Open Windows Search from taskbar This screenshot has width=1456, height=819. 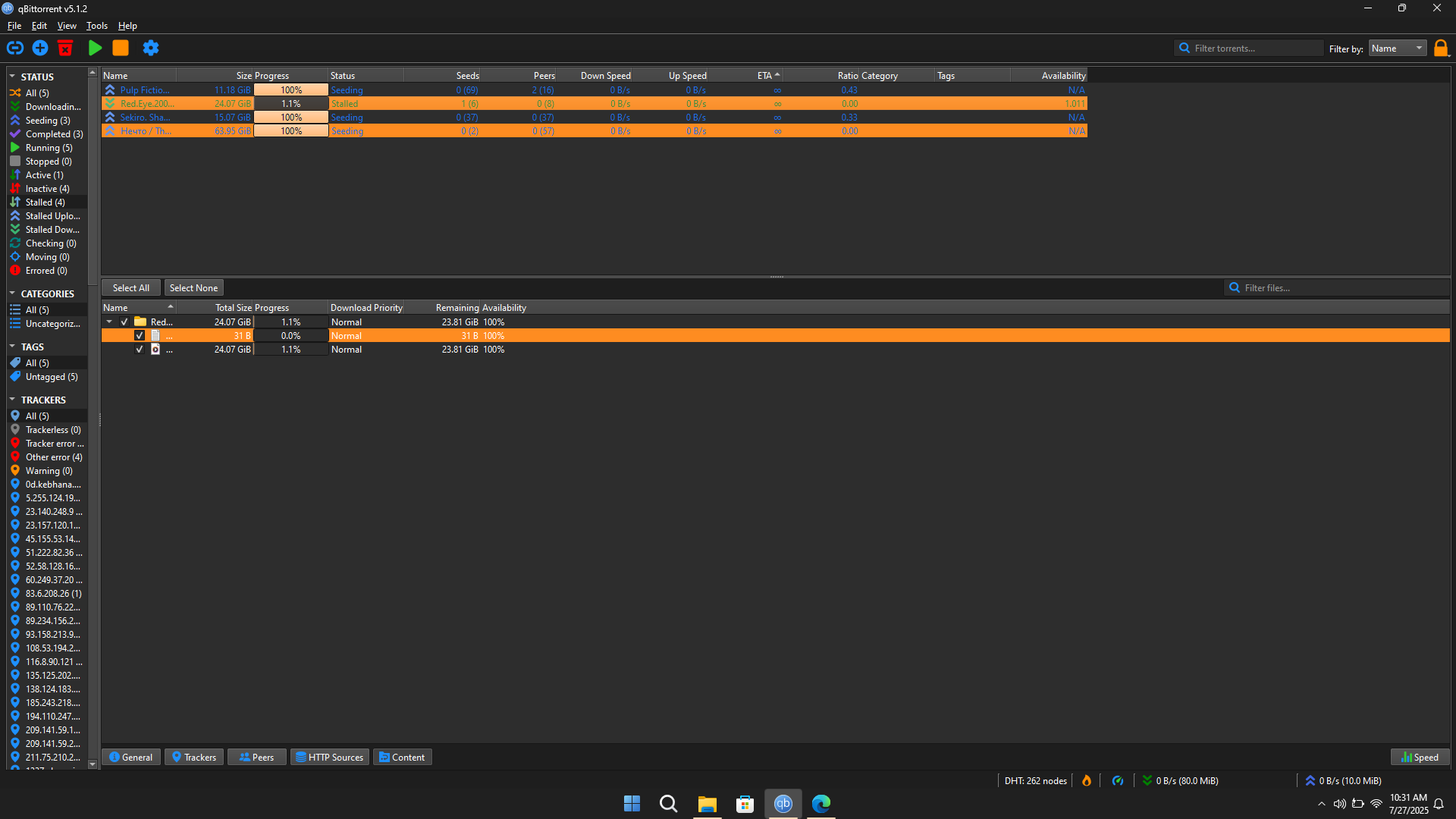(x=668, y=803)
